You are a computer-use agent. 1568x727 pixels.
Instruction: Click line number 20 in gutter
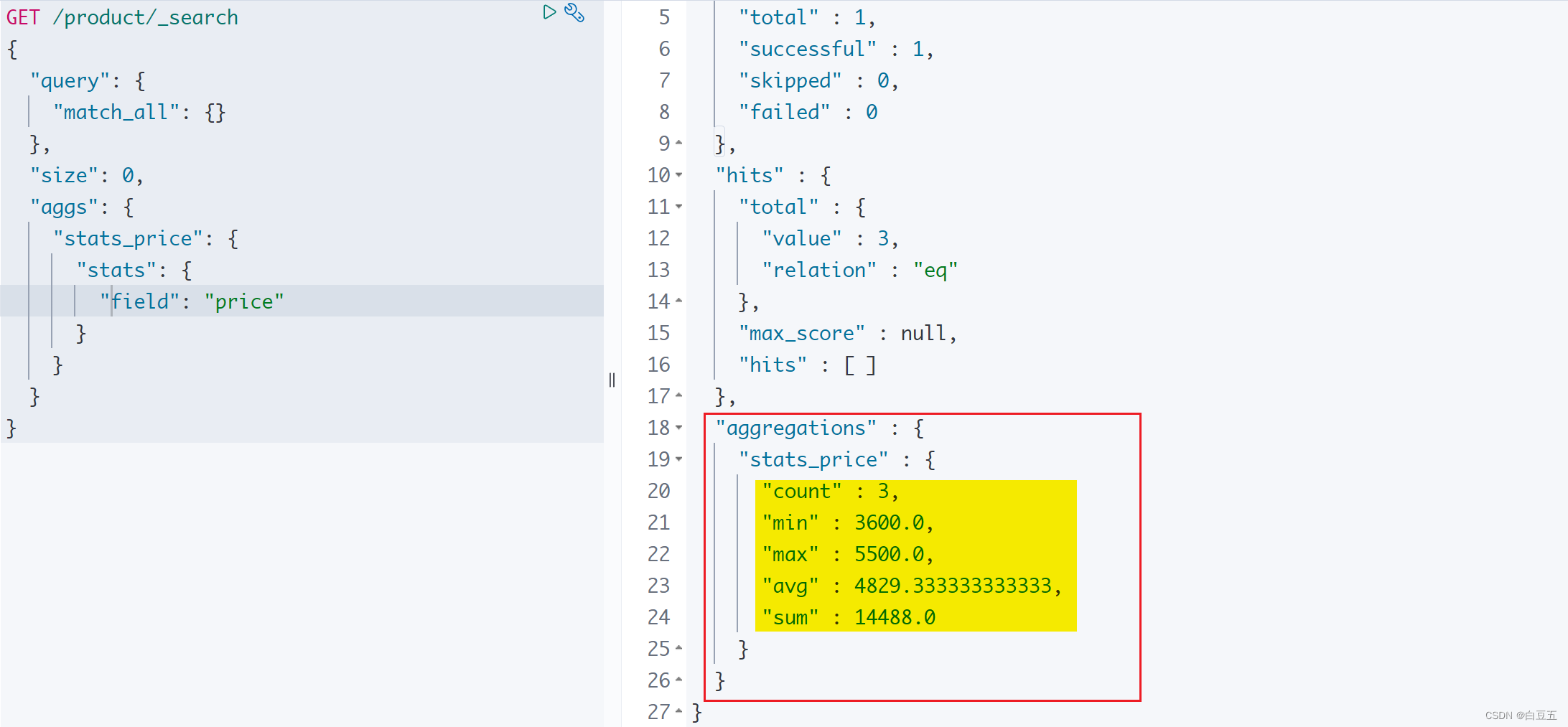pos(658,491)
